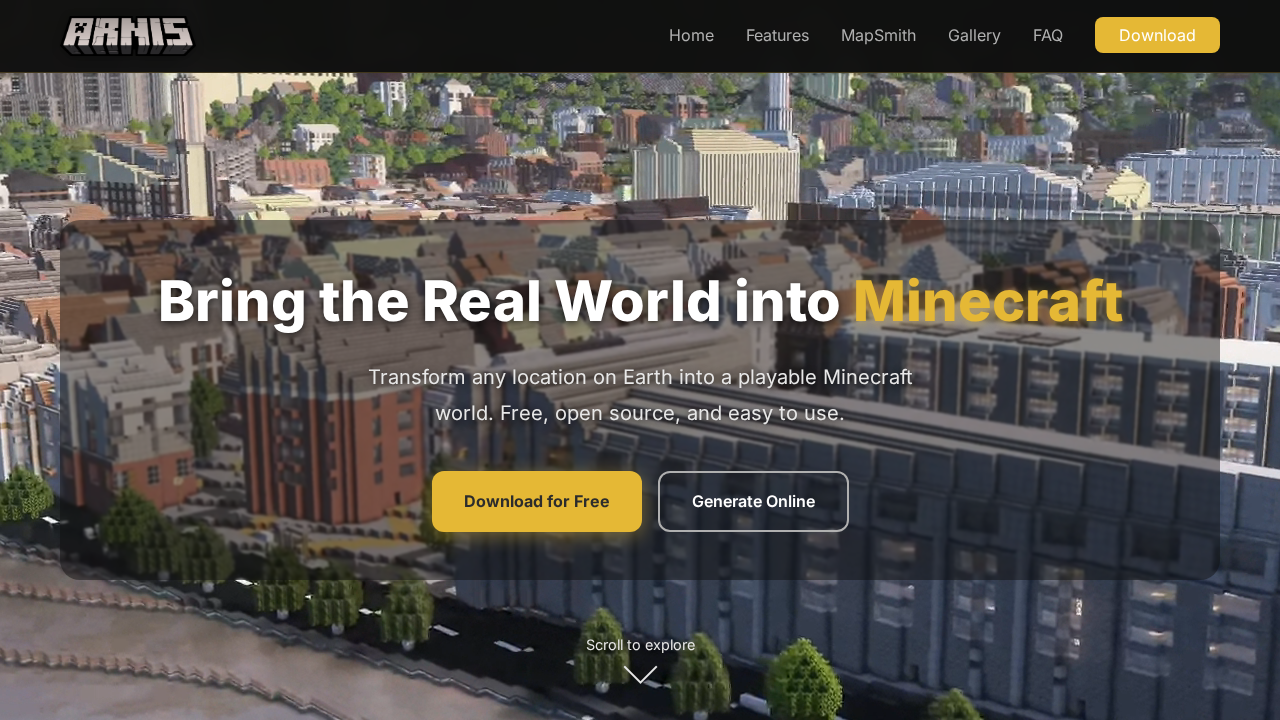
Task: Click the Download for Free button
Action: (537, 501)
